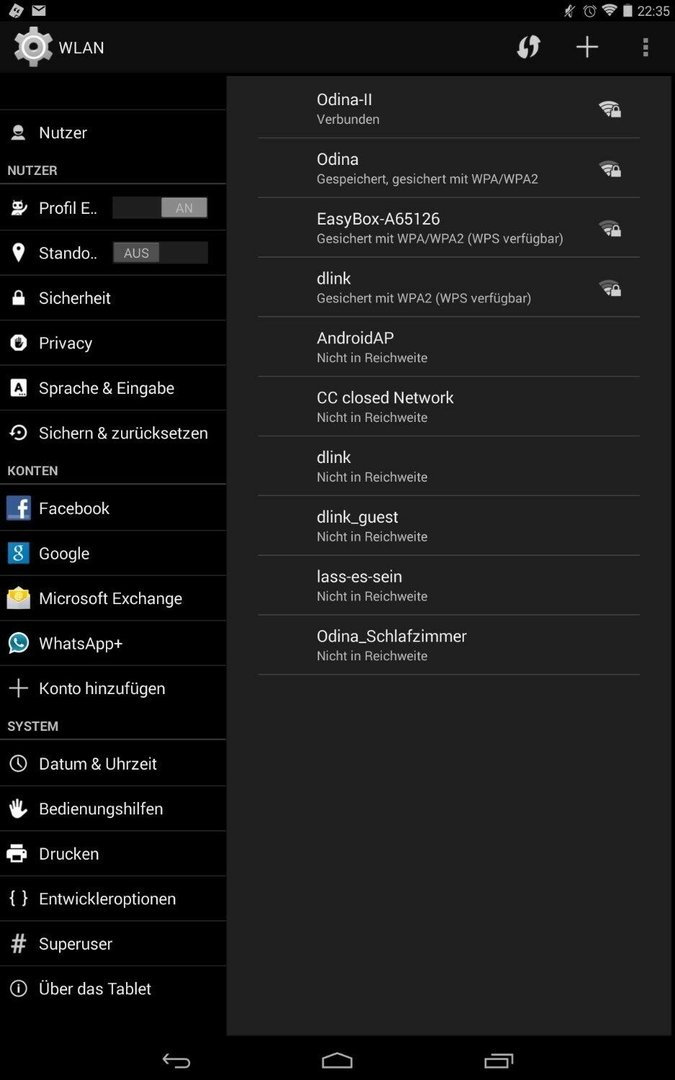Viewport: 675px width, 1080px height.
Task: Tap the Datum & Uhrzeit clock icon
Action: click(19, 763)
